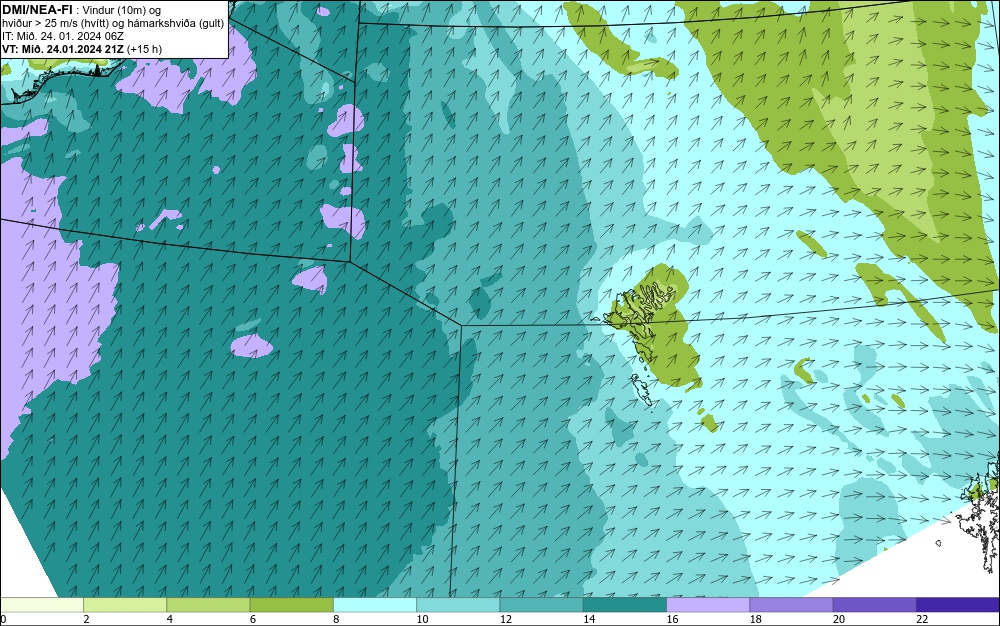Click the 'VT: Mið. 24.01.2024 21Z (+15 h)' line
The height and width of the screenshot is (626, 1000).
coord(82,49)
